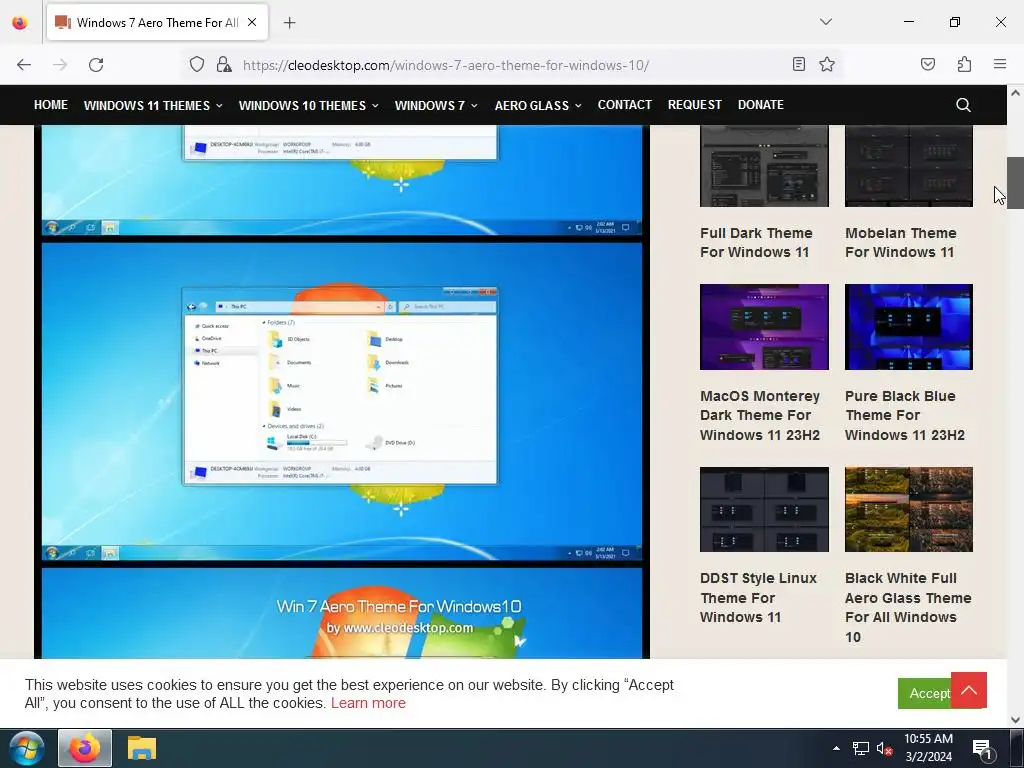The height and width of the screenshot is (768, 1024).
Task: Expand WINDOWS 7 menu
Action: point(436,105)
